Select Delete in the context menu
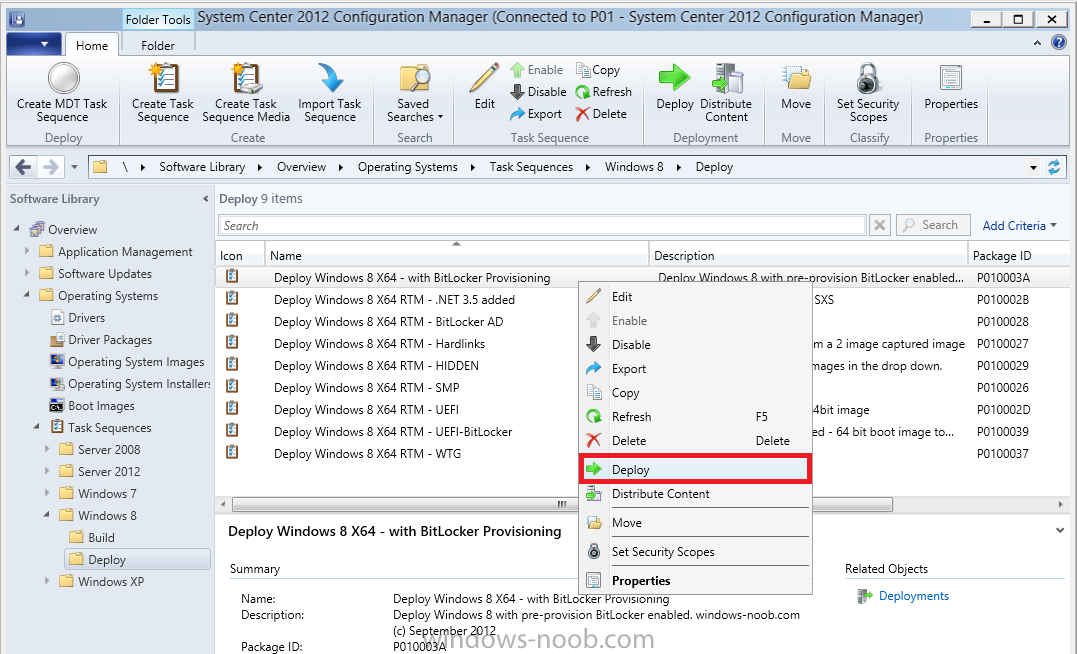Image resolution: width=1077 pixels, height=654 pixels. click(695, 441)
